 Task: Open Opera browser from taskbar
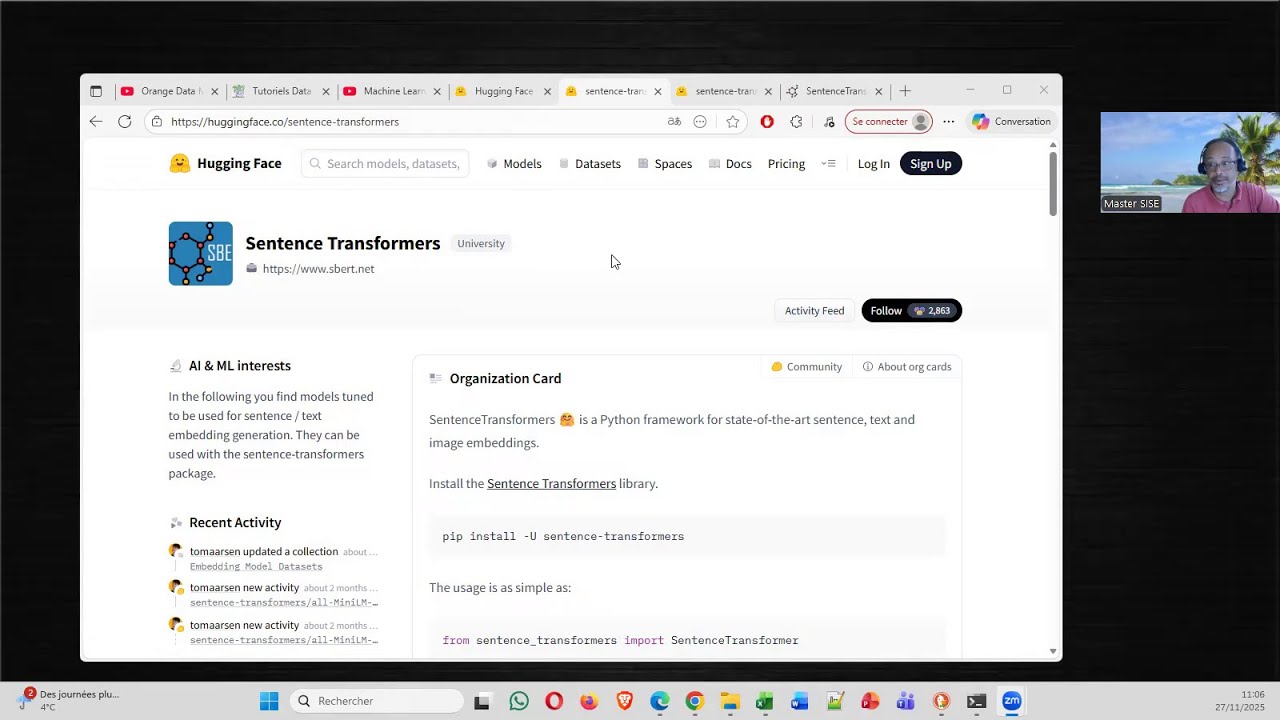[x=554, y=701]
